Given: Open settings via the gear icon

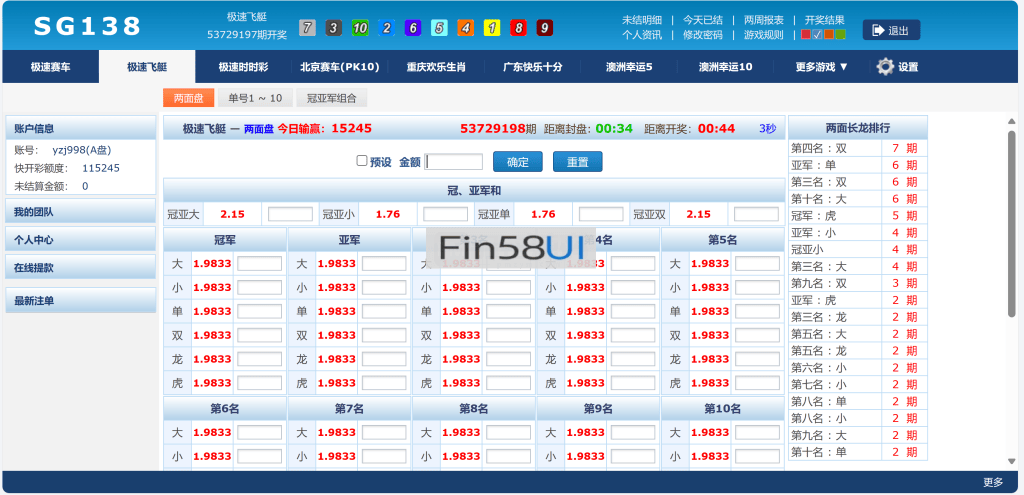Looking at the screenshot, I should pos(885,67).
